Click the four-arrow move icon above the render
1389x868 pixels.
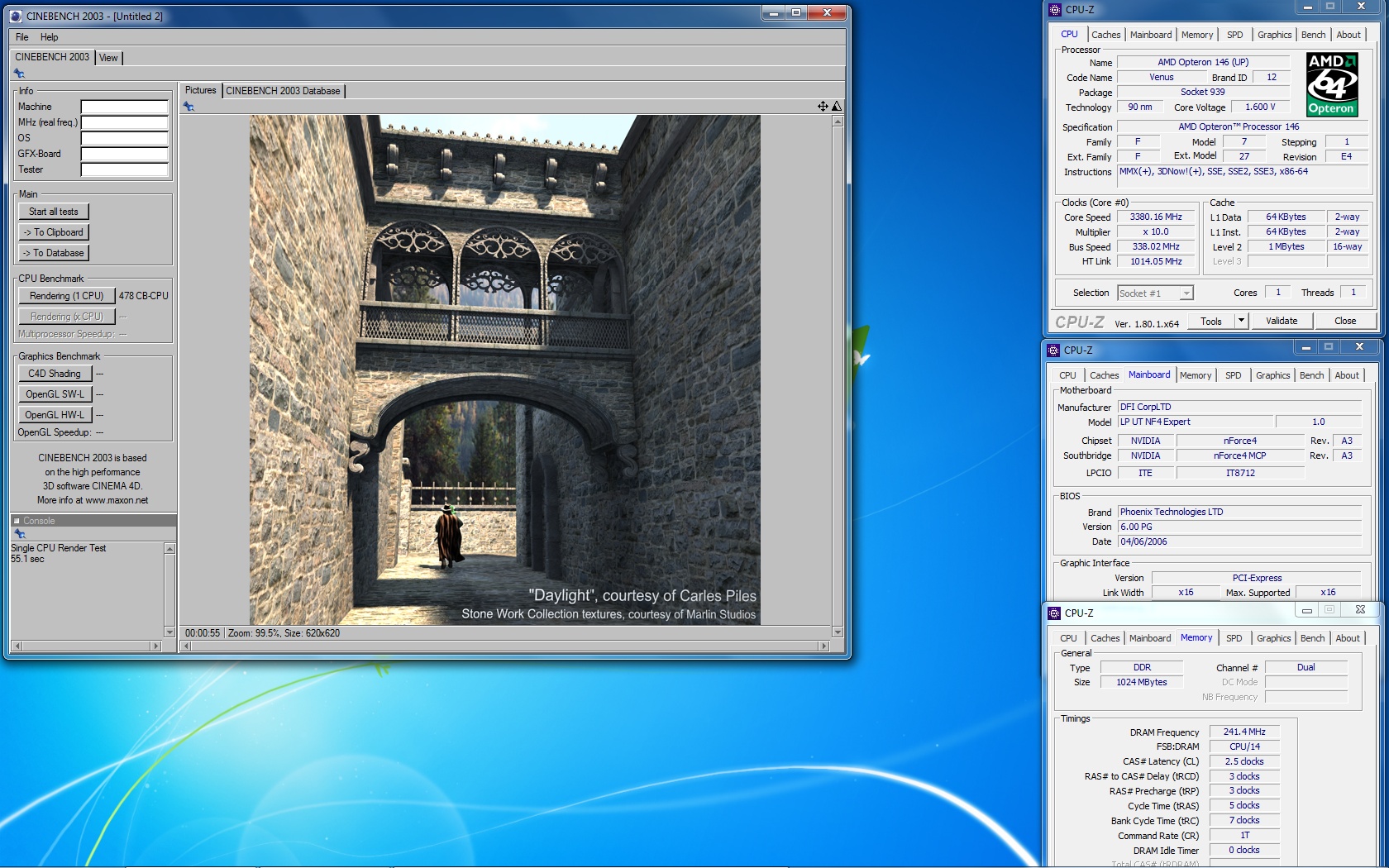823,106
